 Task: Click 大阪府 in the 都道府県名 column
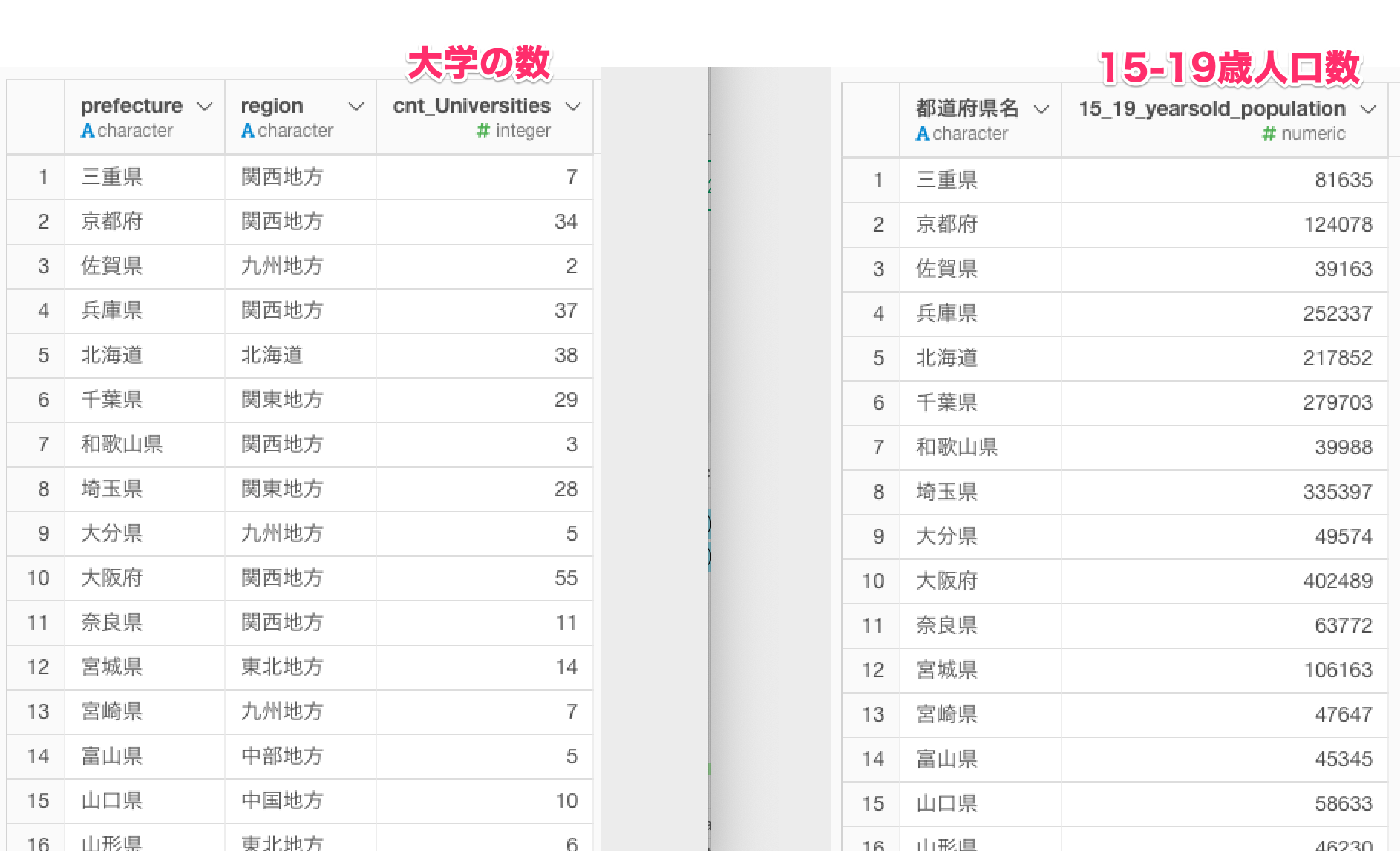(x=981, y=581)
